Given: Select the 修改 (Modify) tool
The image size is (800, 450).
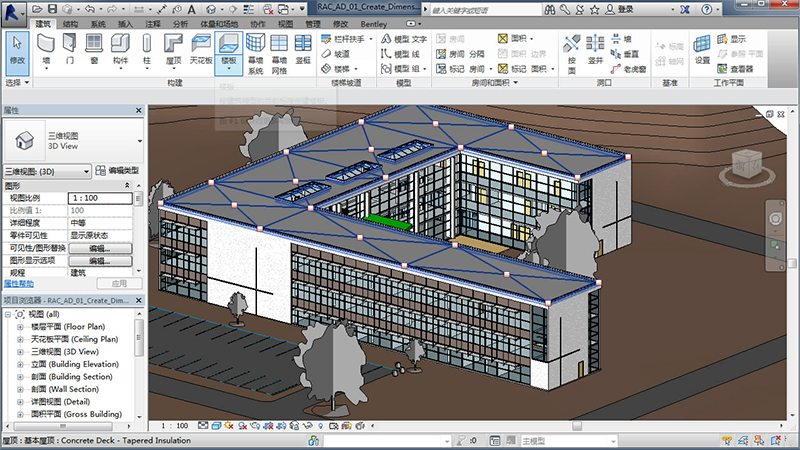Looking at the screenshot, I should tap(17, 49).
